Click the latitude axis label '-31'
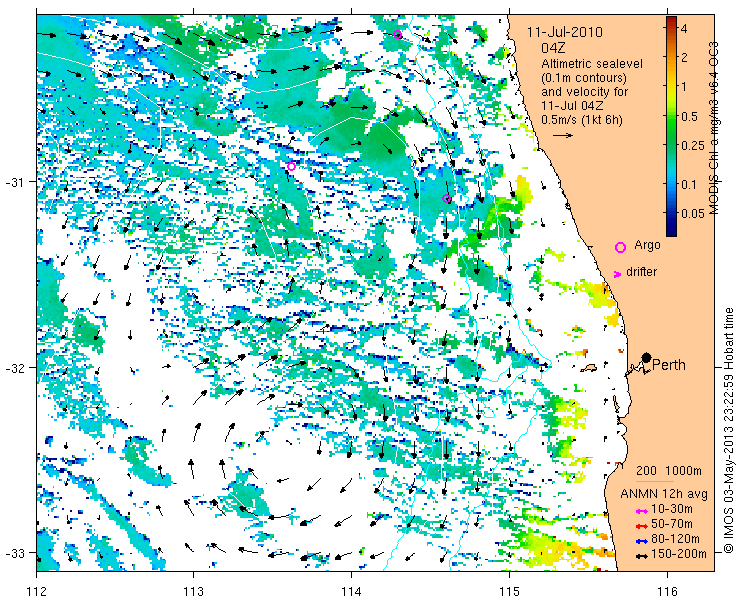Screen dimensions: 740x600 (15, 182)
